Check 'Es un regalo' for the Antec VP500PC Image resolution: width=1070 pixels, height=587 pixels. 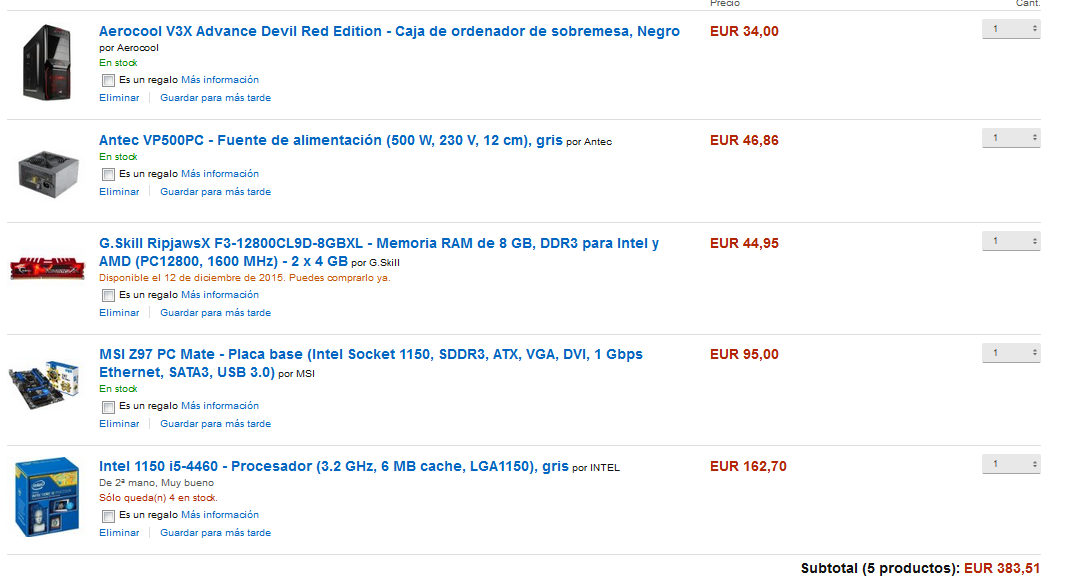109,175
